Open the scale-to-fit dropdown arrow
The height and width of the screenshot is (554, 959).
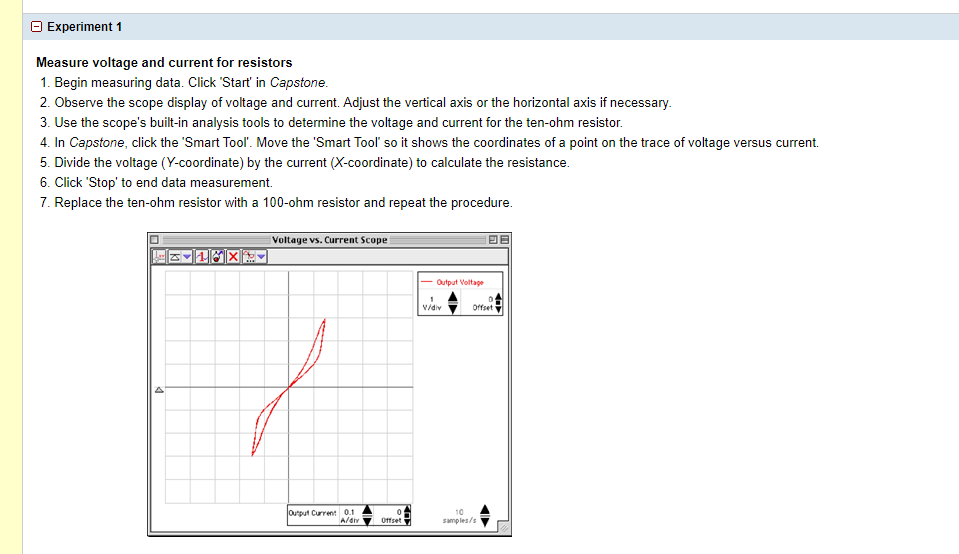coord(187,257)
